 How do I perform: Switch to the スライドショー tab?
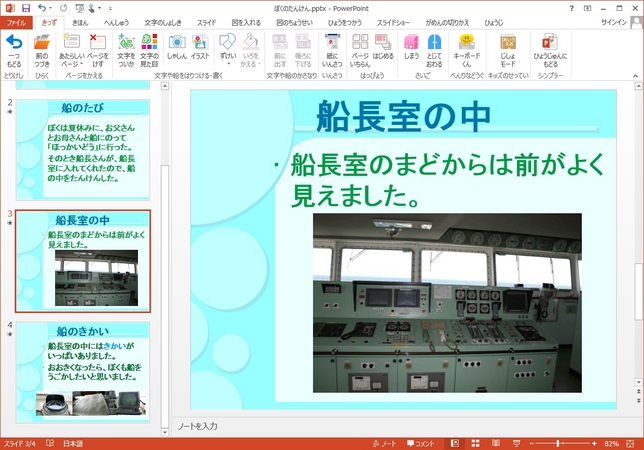393,23
